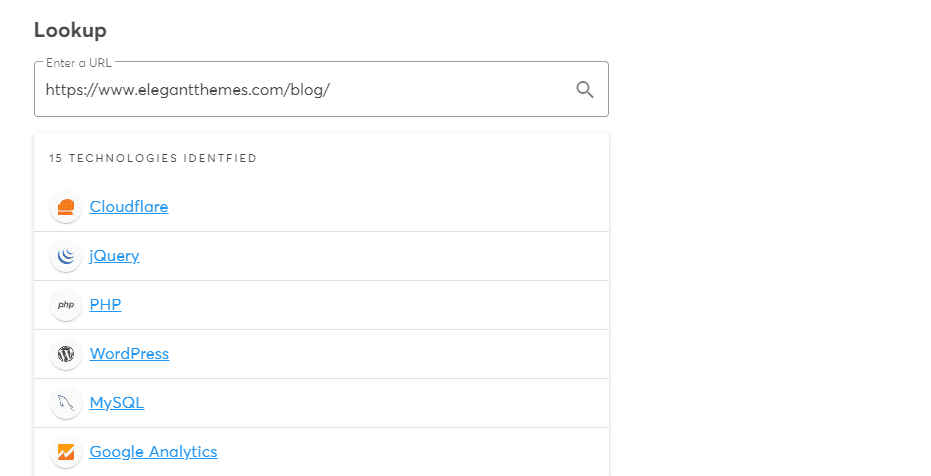The height and width of the screenshot is (476, 931).
Task: Click the Cloudflare logo icon
Action: click(66, 208)
